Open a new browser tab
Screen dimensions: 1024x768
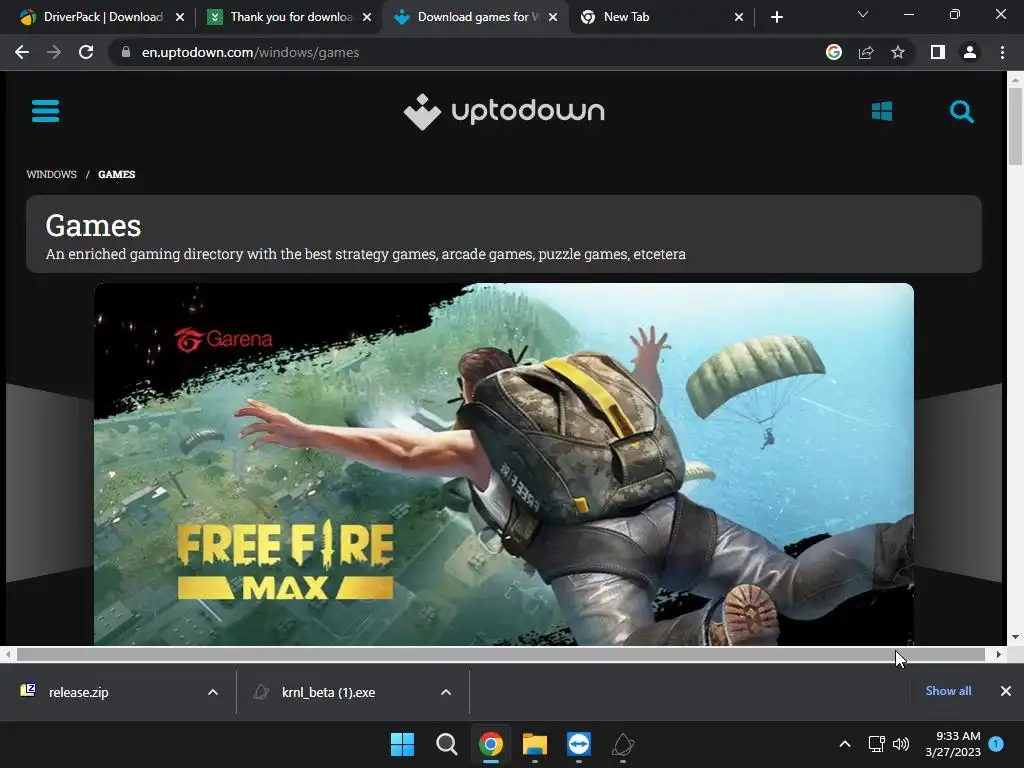(776, 17)
